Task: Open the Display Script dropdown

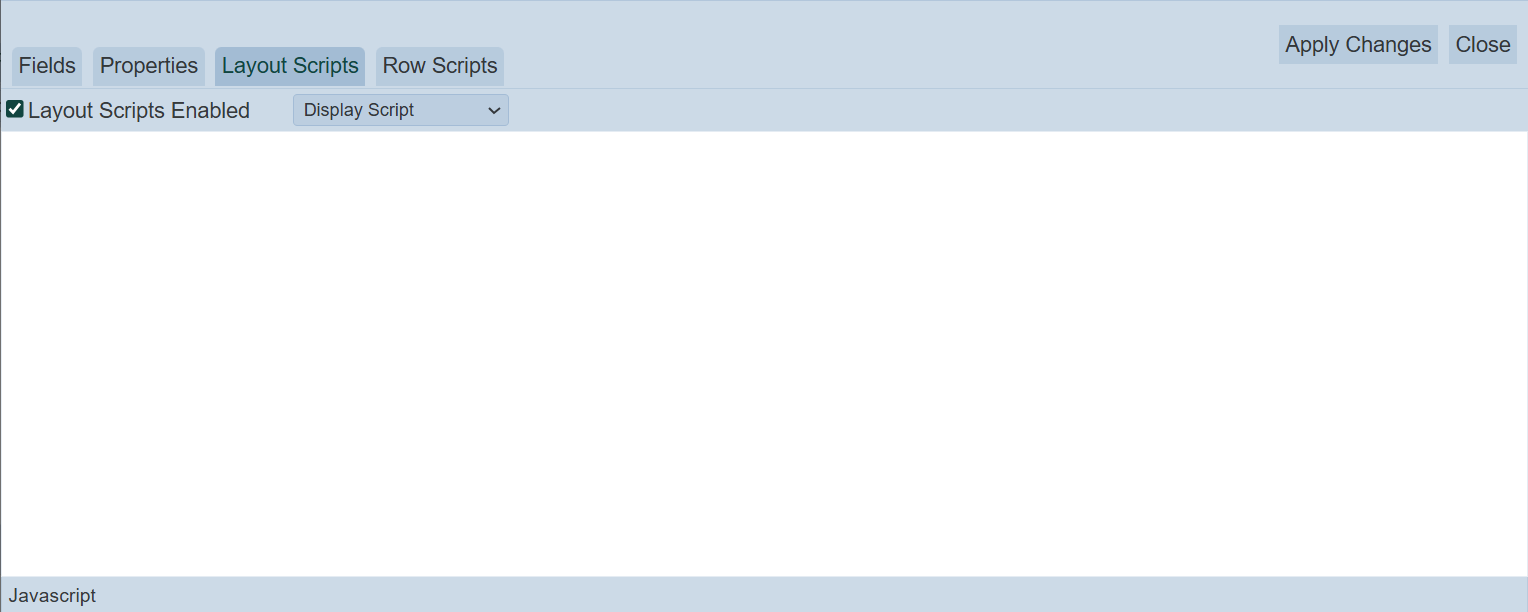Action: coord(400,110)
